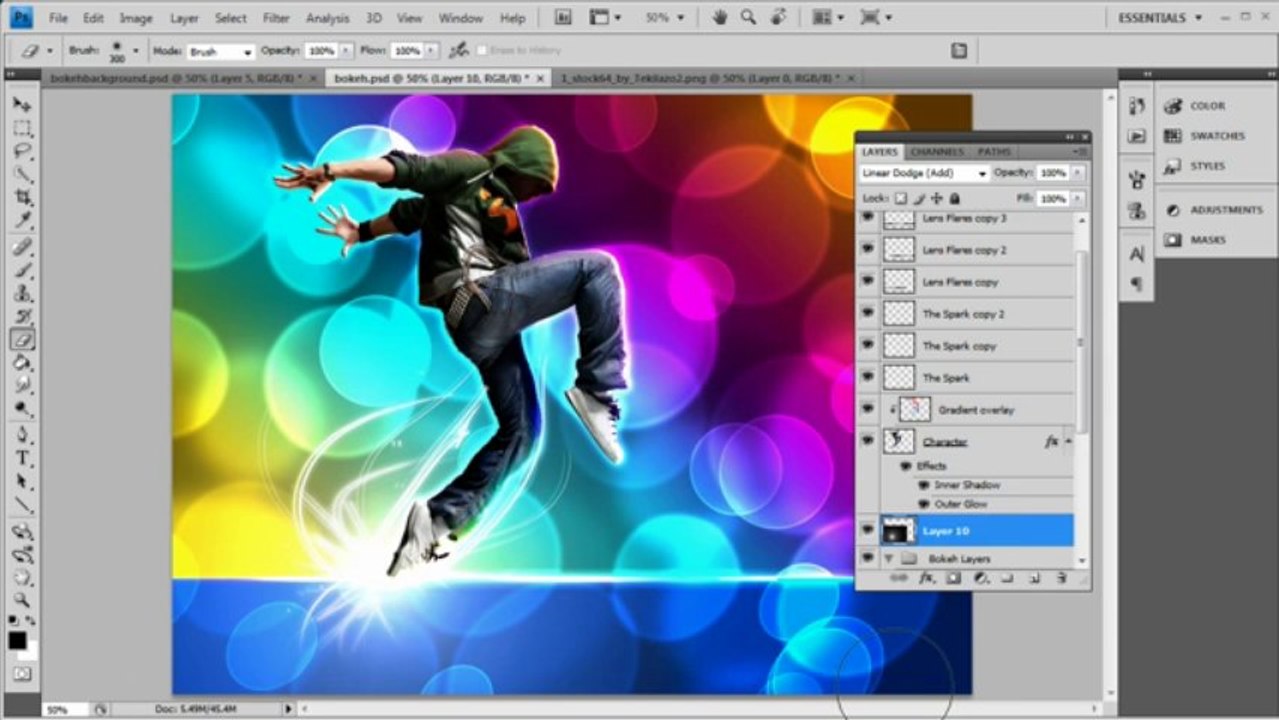Screen dimensions: 1279x720
Task: Hide the Character layer
Action: click(867, 441)
